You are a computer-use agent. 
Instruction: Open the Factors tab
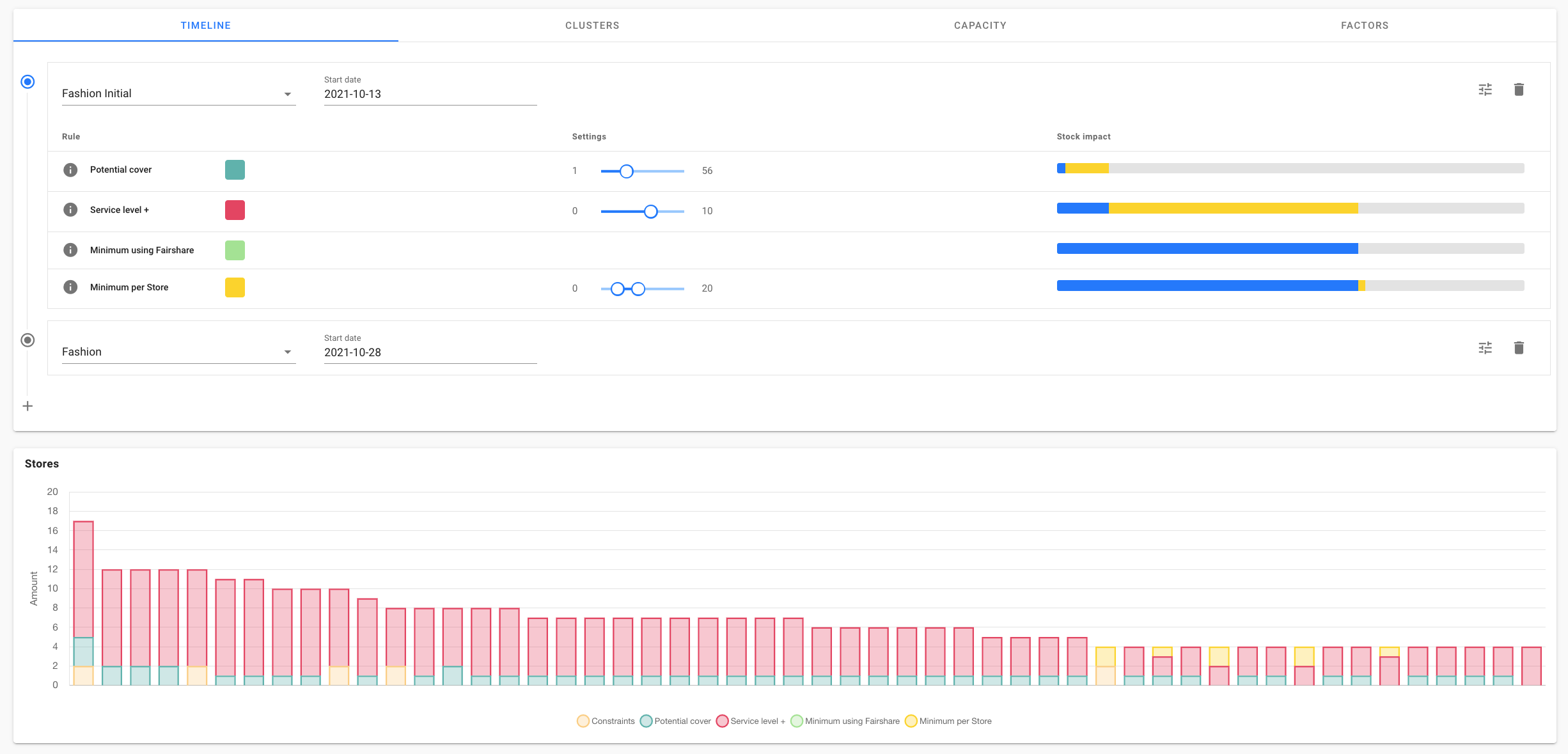[x=1365, y=26]
